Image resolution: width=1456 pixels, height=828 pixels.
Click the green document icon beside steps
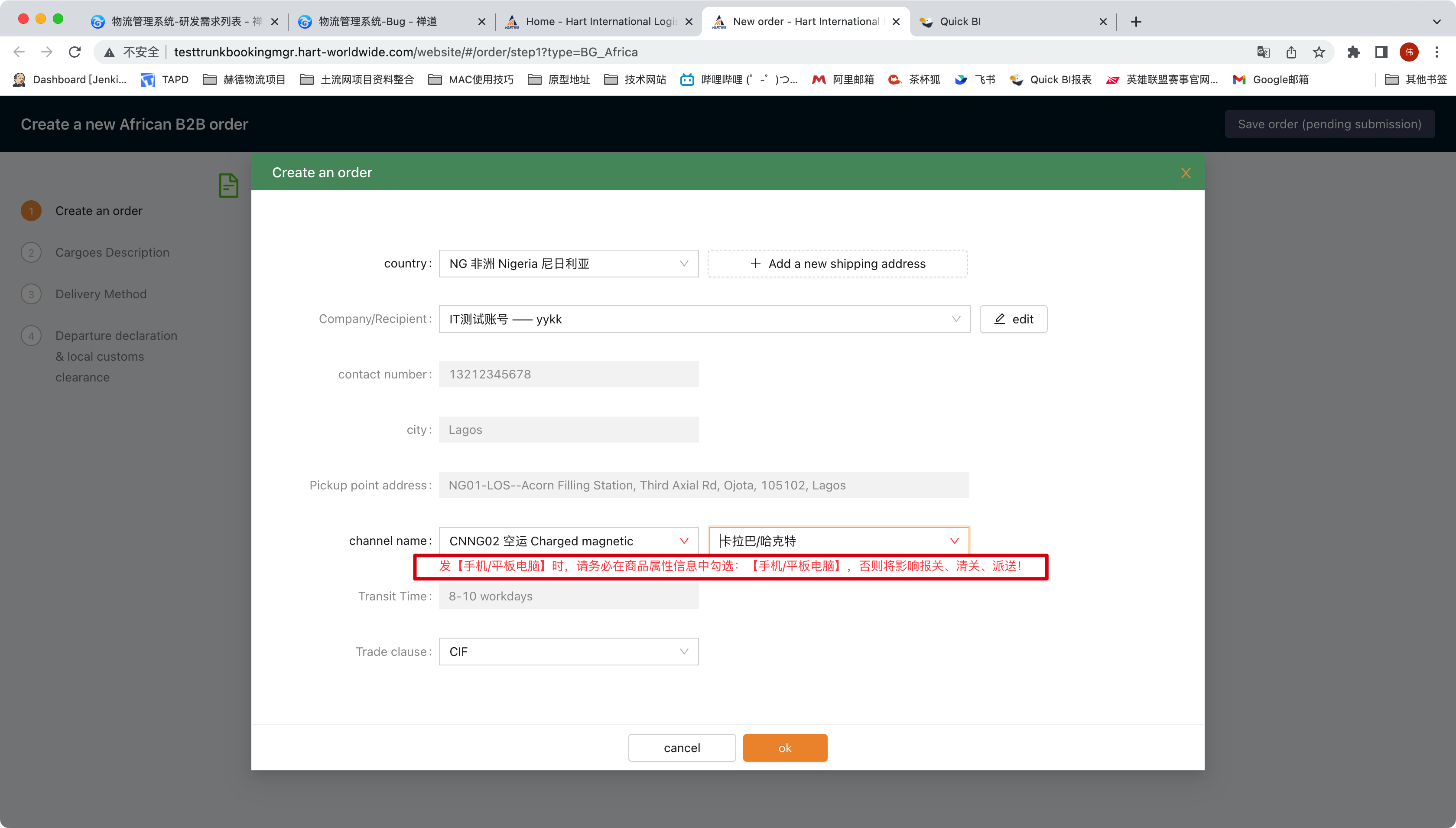(228, 186)
